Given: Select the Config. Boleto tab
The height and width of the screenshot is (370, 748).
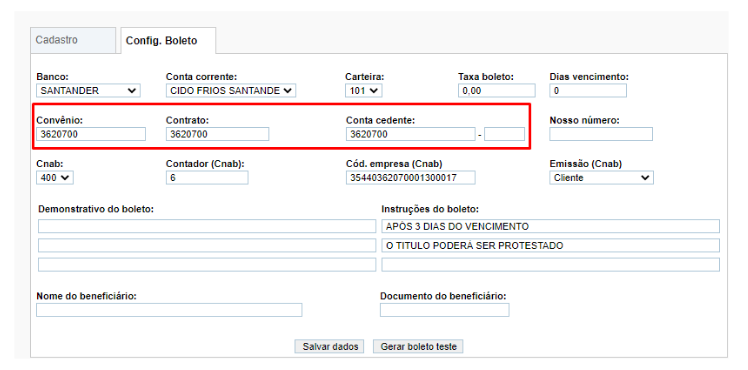Looking at the screenshot, I should pos(167,41).
